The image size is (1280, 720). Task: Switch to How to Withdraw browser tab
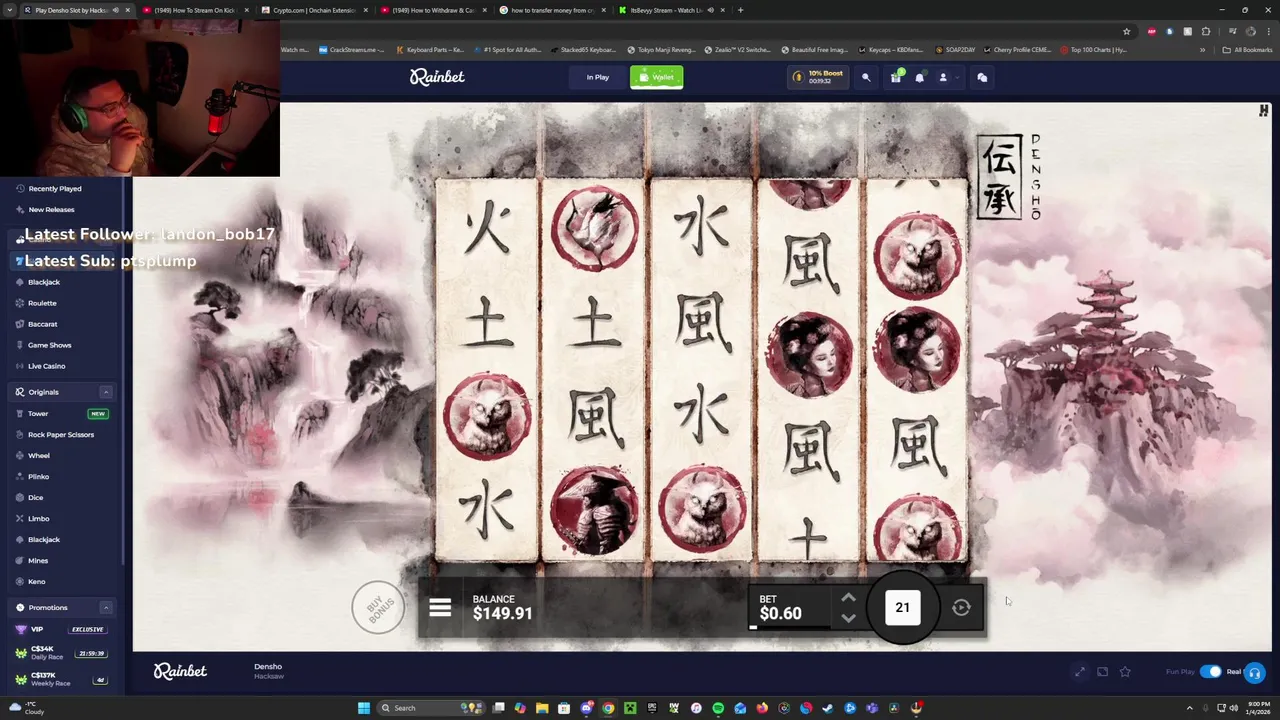click(432, 10)
